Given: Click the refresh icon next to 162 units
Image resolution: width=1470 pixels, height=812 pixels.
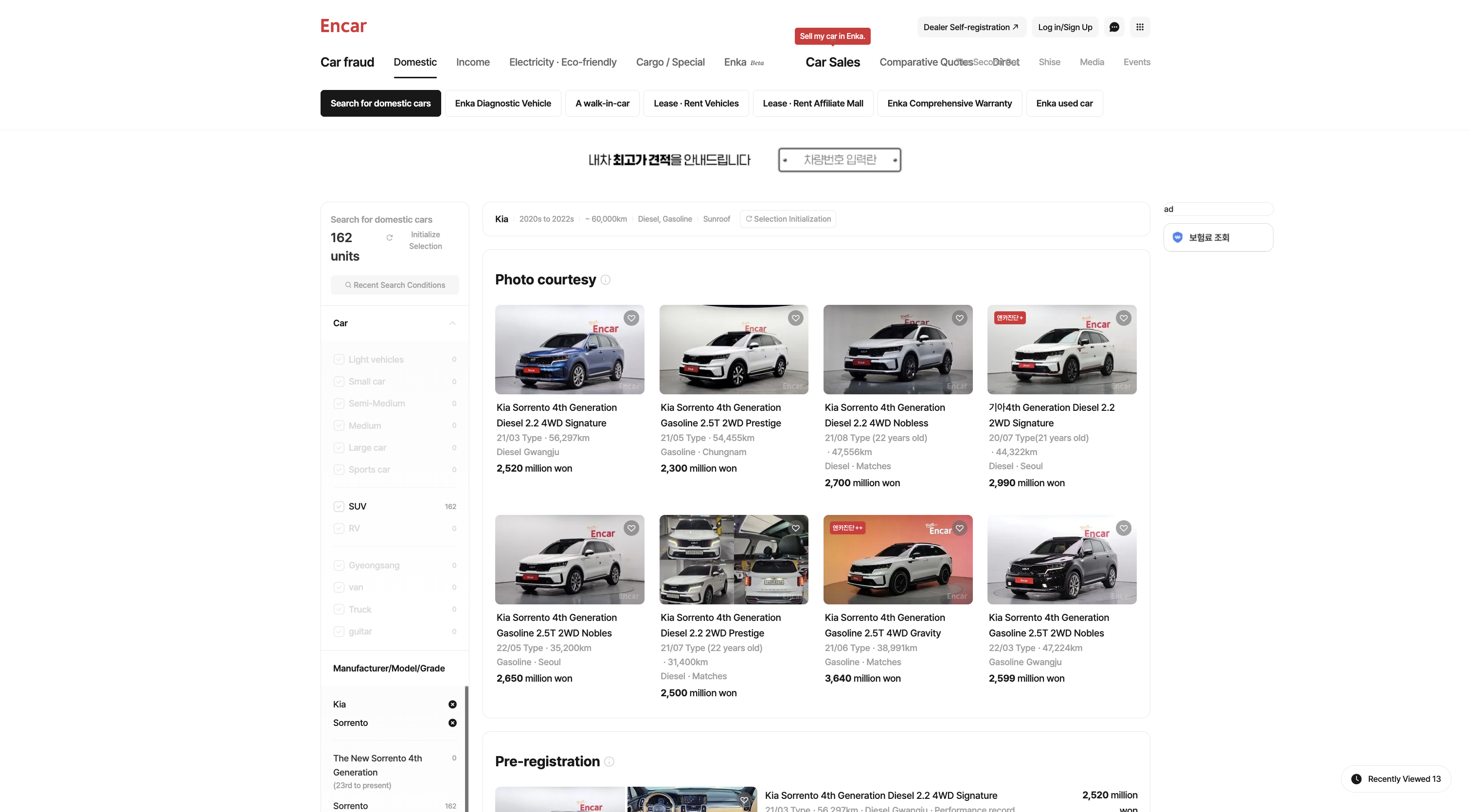Looking at the screenshot, I should pos(389,238).
